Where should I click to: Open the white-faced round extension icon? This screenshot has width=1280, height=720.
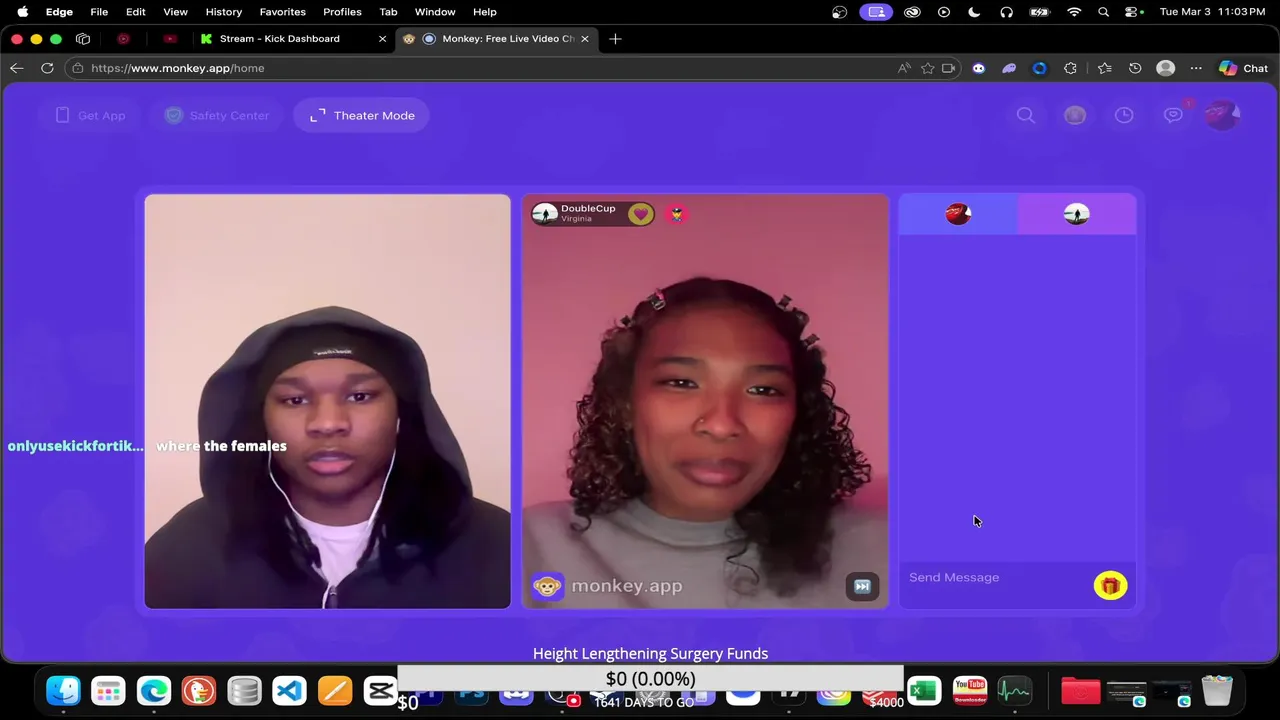coord(979,68)
